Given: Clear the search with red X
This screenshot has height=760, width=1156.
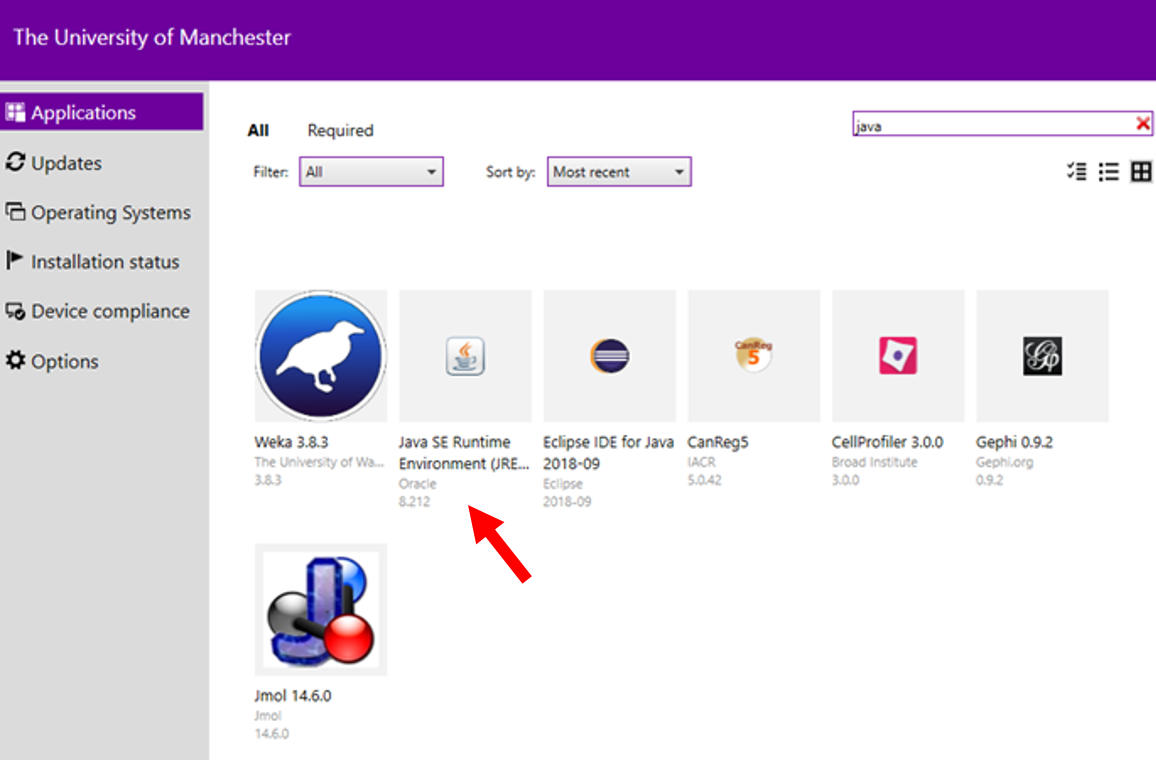Looking at the screenshot, I should click(x=1142, y=124).
